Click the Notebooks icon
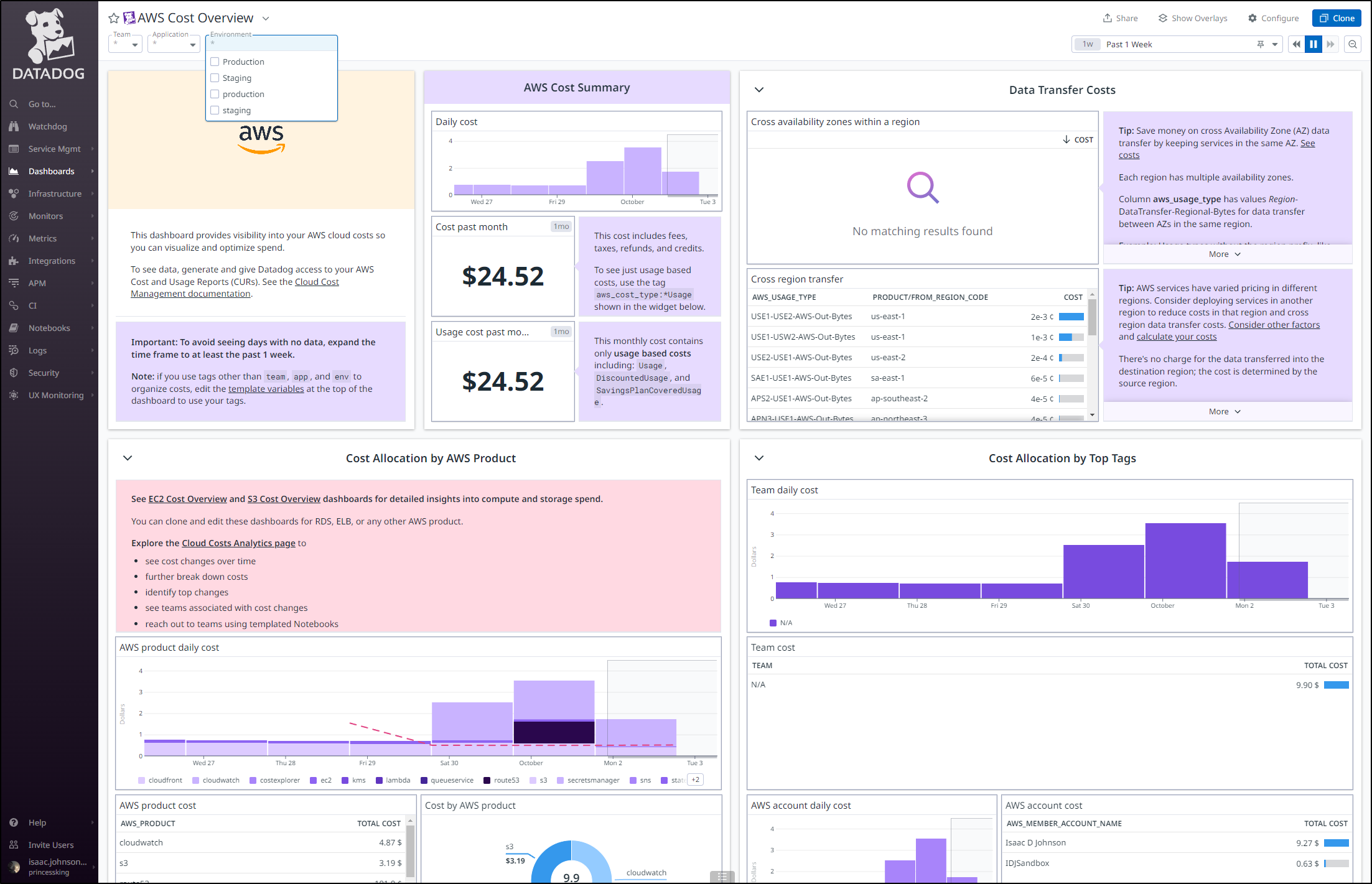 click(14, 328)
